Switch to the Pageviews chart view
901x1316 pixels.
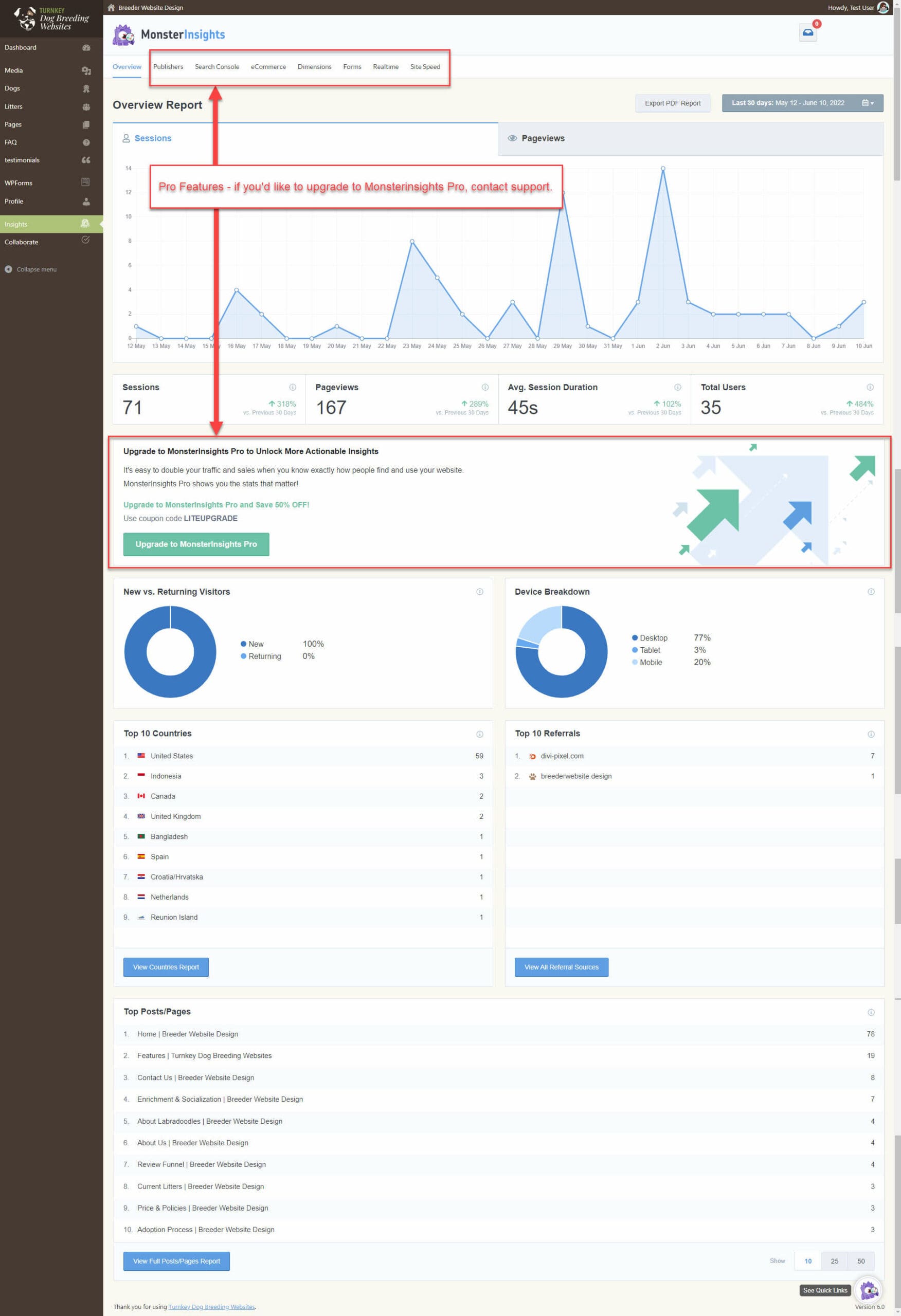click(543, 138)
